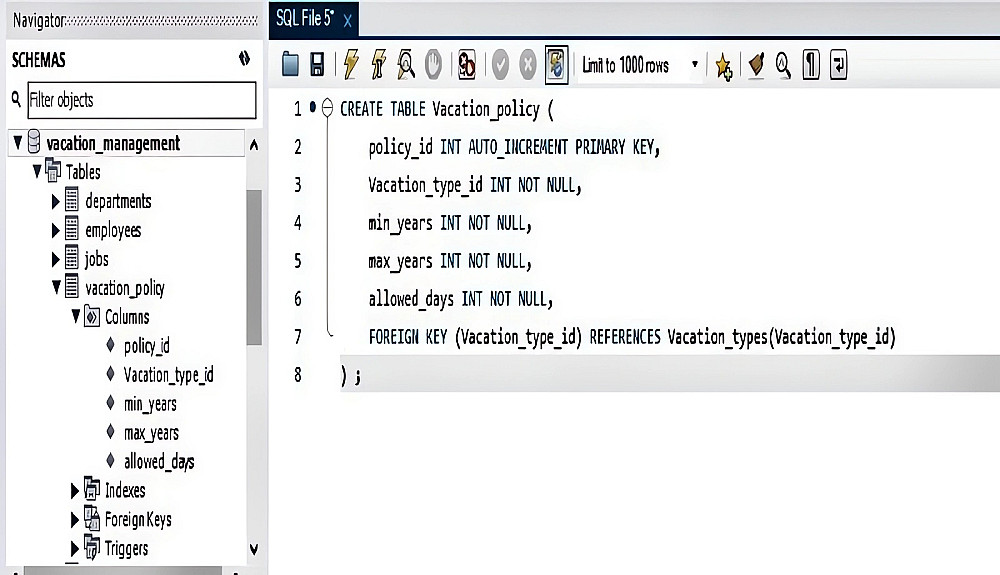Viewport: 1000px width, 575px height.
Task: Select the departments table label
Action: coord(118,201)
